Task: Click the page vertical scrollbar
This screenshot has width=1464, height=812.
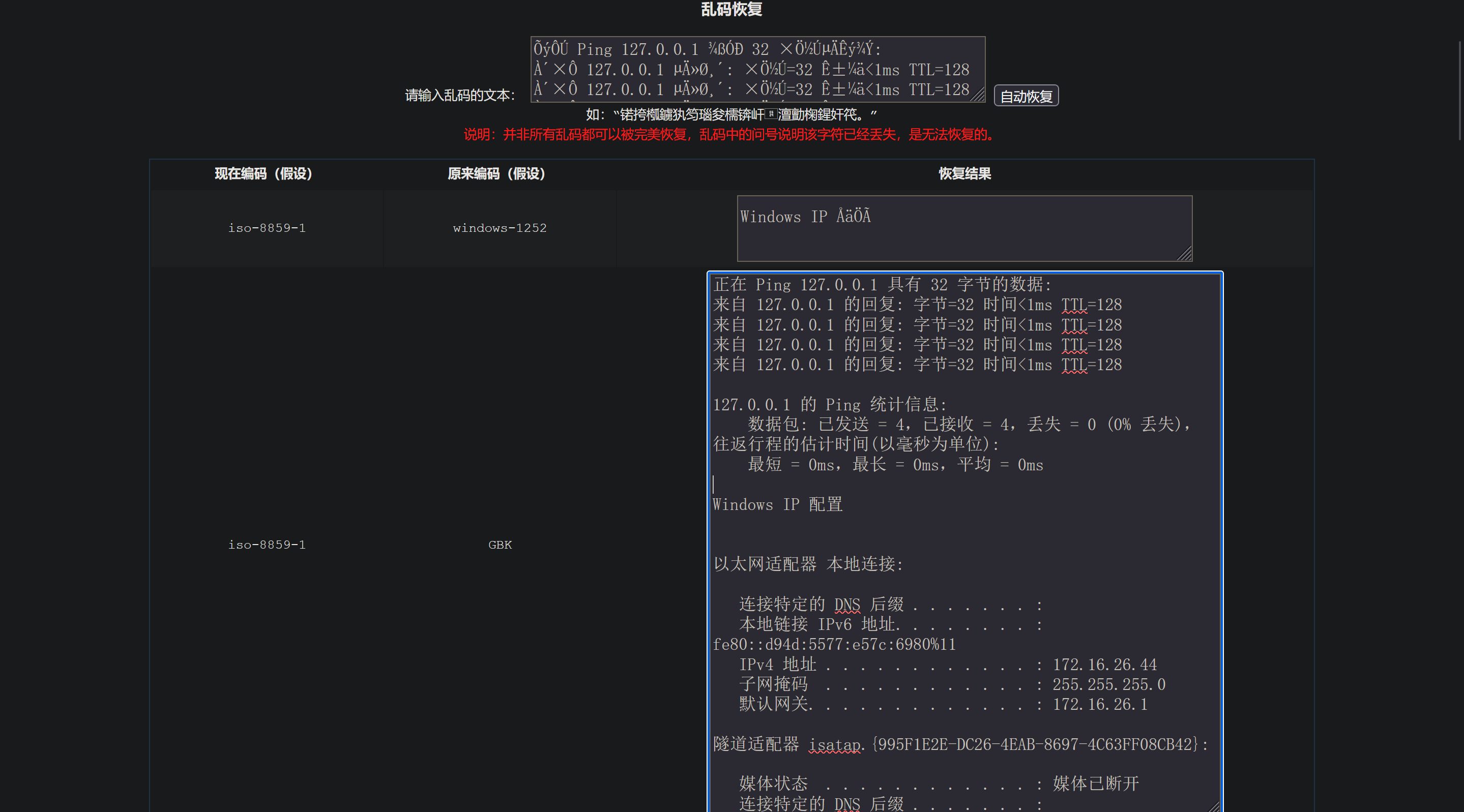Action: pos(1460,91)
